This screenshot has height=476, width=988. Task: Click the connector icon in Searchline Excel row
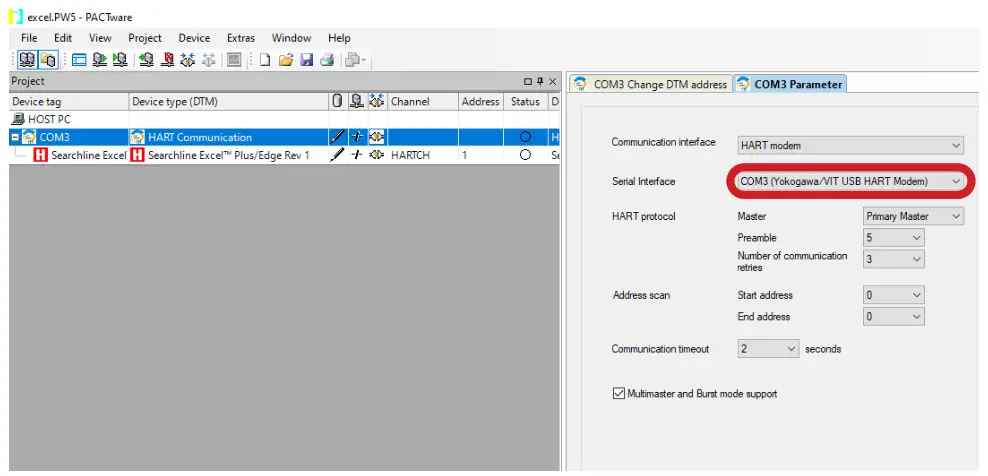[377, 154]
